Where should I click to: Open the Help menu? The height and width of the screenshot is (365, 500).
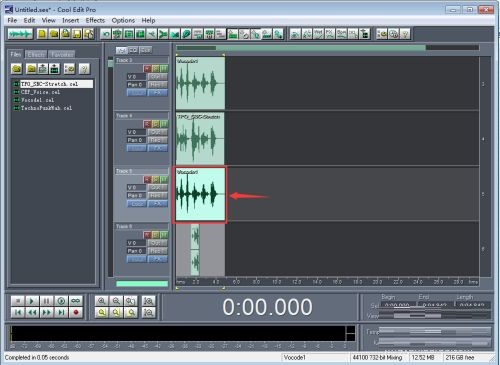pyautogui.click(x=148, y=20)
